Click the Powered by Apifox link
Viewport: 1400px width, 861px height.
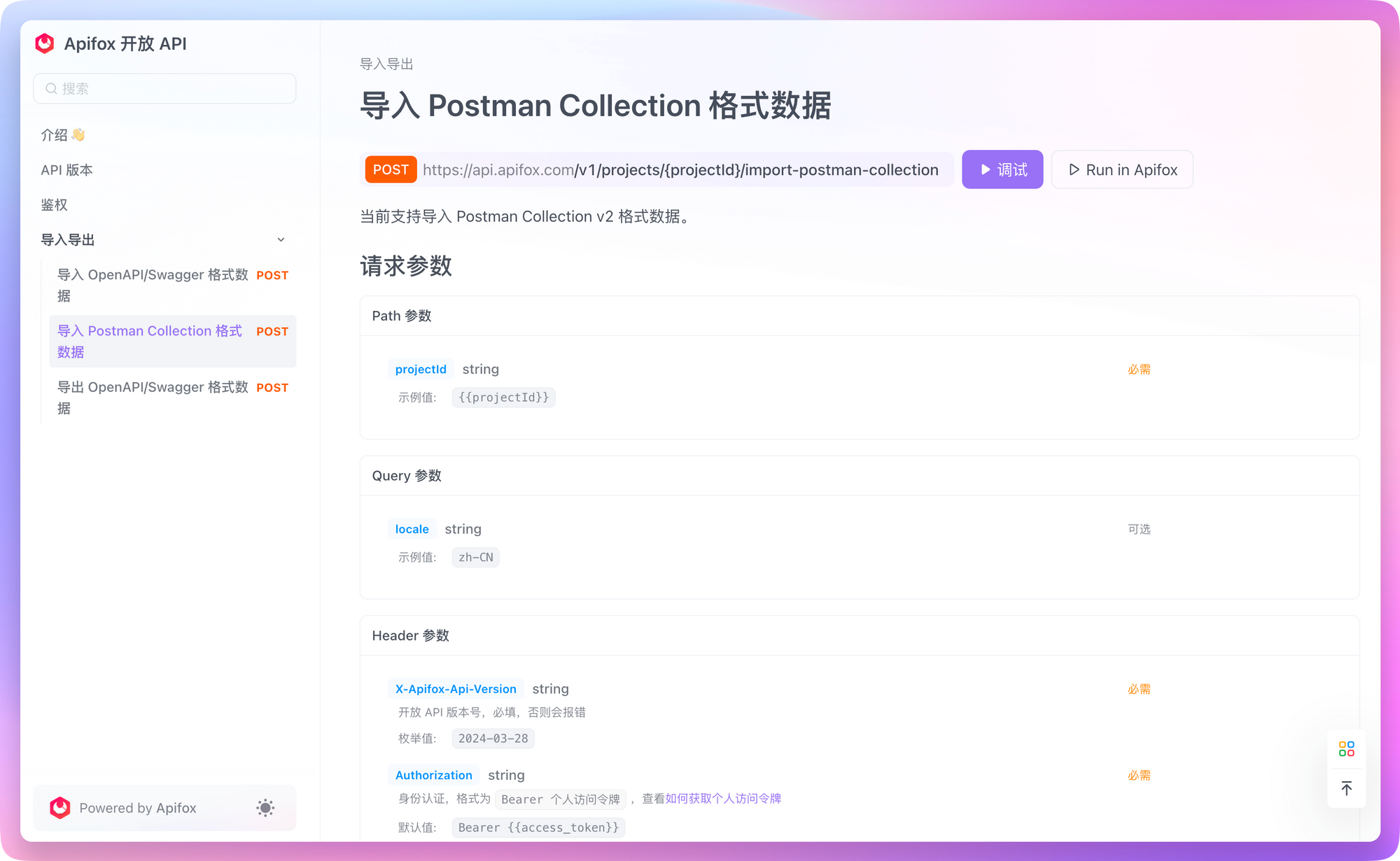pyautogui.click(x=137, y=808)
